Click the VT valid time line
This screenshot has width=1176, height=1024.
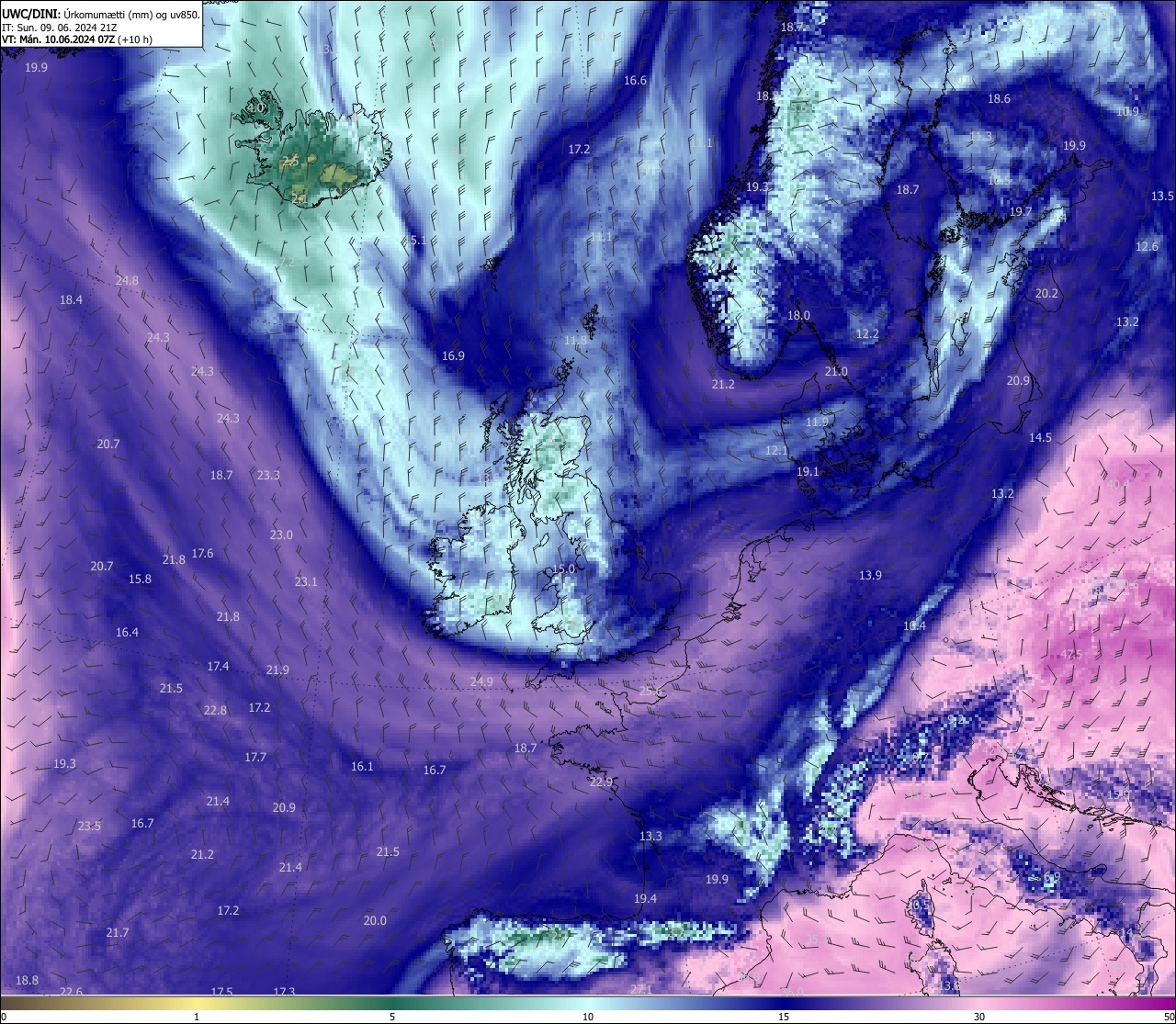pyautogui.click(x=77, y=39)
